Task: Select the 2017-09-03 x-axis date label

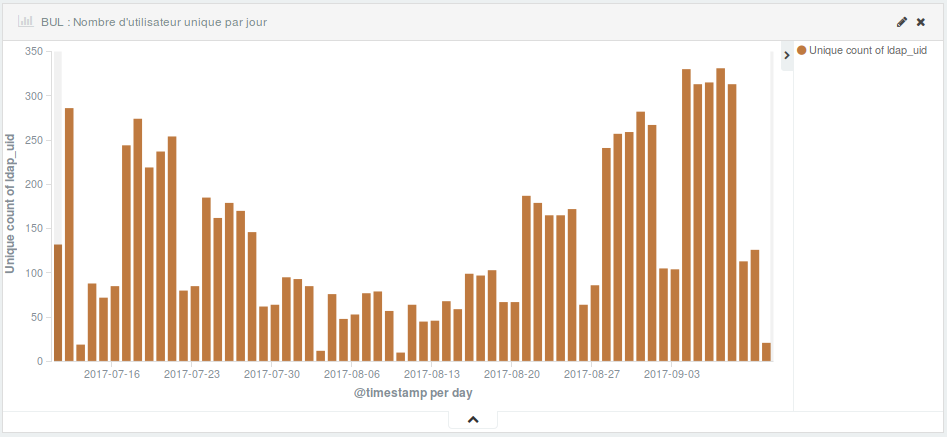Action: 672,374
